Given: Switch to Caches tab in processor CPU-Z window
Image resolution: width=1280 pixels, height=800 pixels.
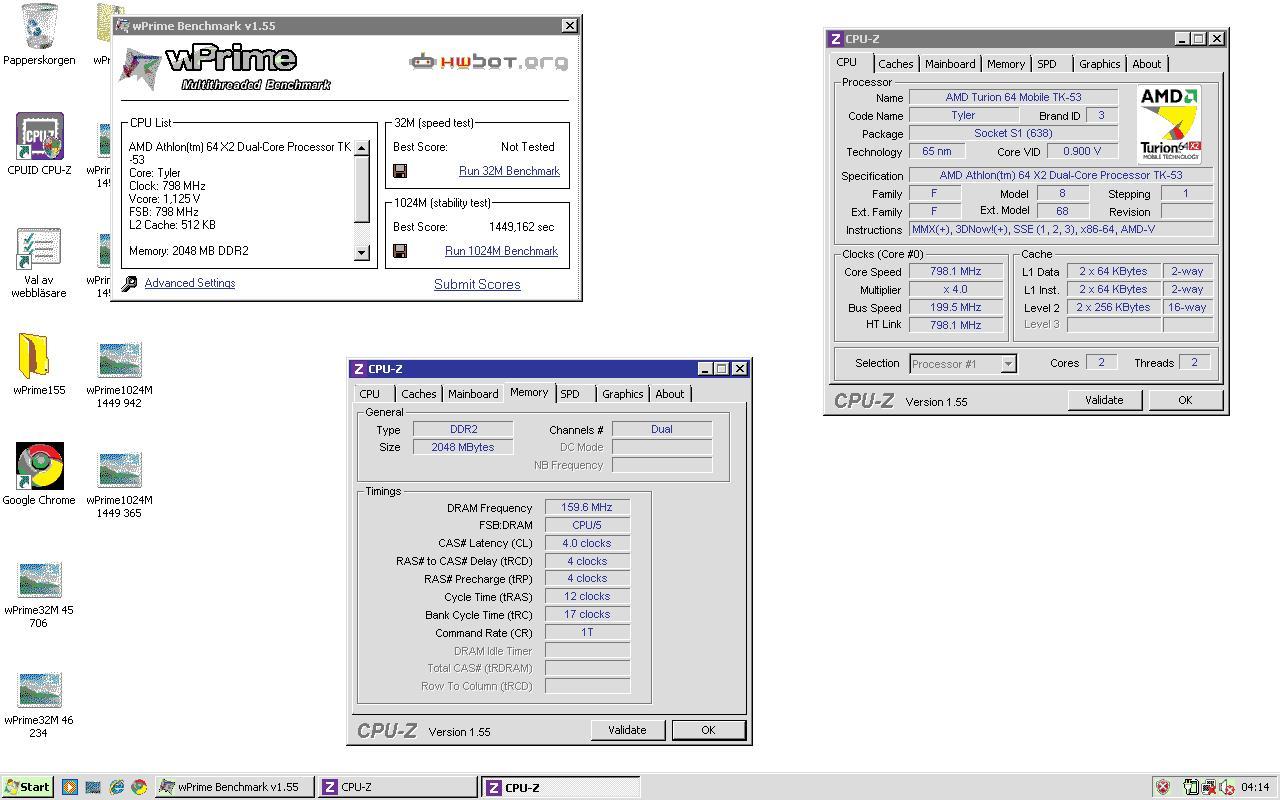Looking at the screenshot, I should 896,64.
